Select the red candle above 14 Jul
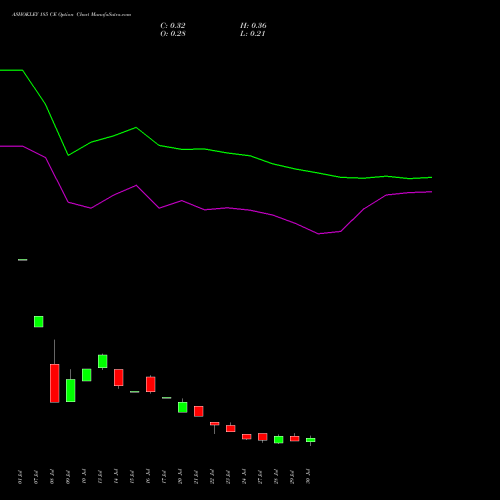 (119, 378)
